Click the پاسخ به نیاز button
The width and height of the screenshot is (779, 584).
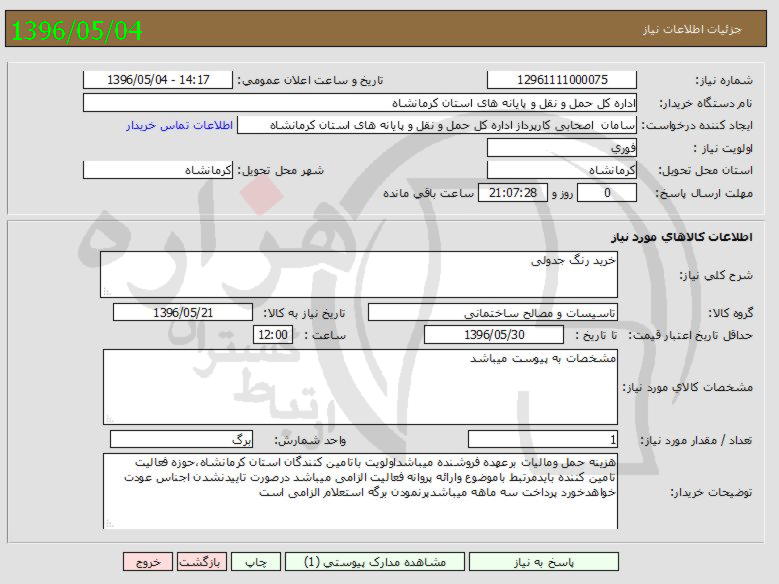(x=544, y=562)
